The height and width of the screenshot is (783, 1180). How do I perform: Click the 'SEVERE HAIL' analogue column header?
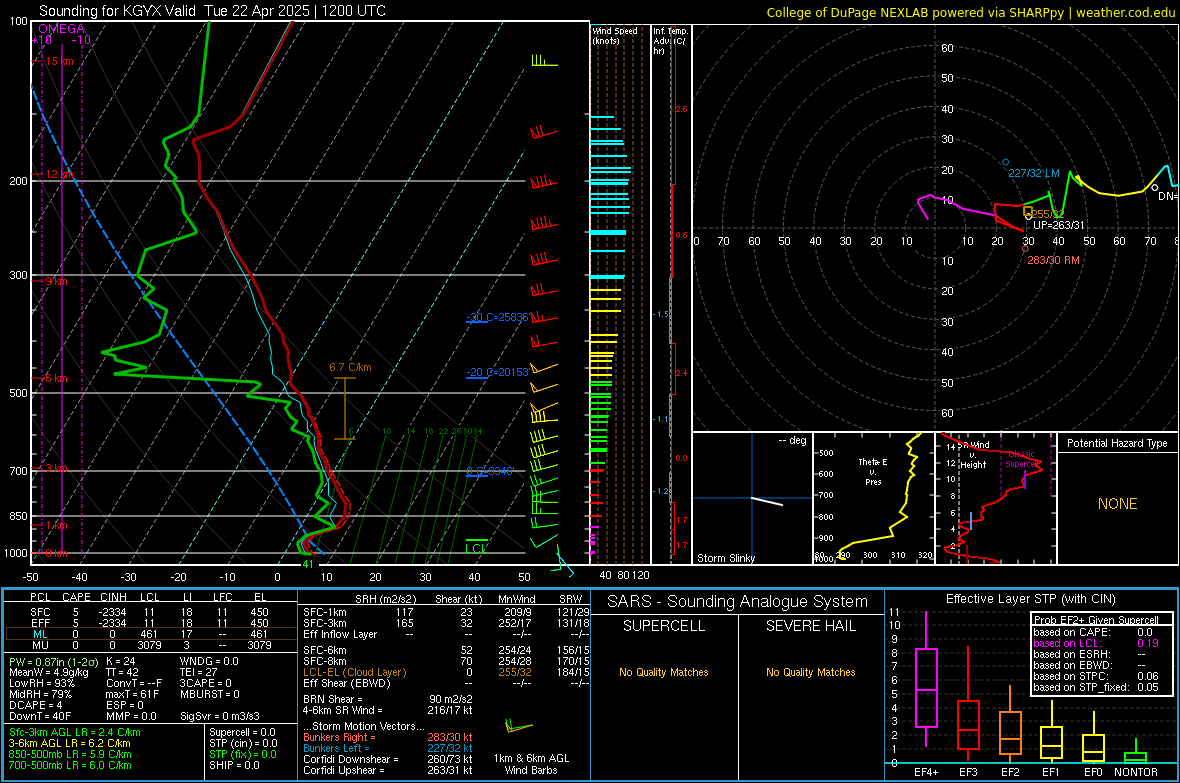point(810,626)
